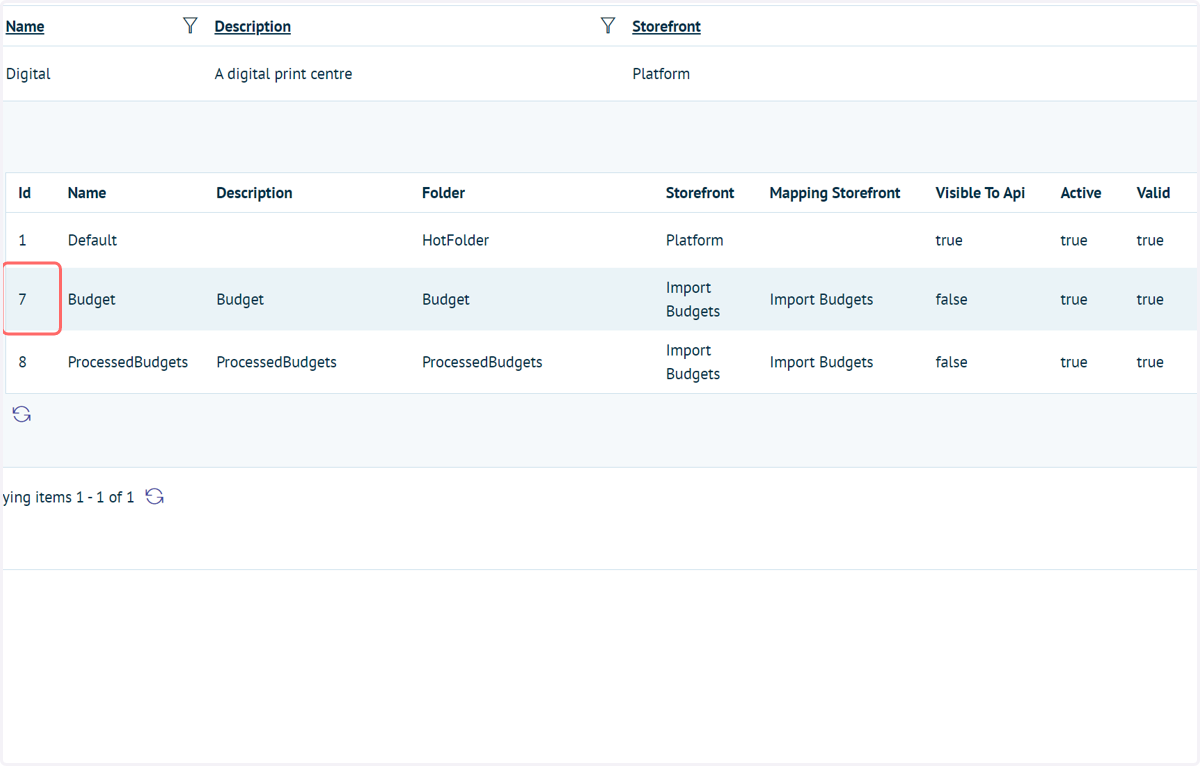Click Mapping Storefront value in Budget row
This screenshot has height=766, width=1200.
(821, 299)
